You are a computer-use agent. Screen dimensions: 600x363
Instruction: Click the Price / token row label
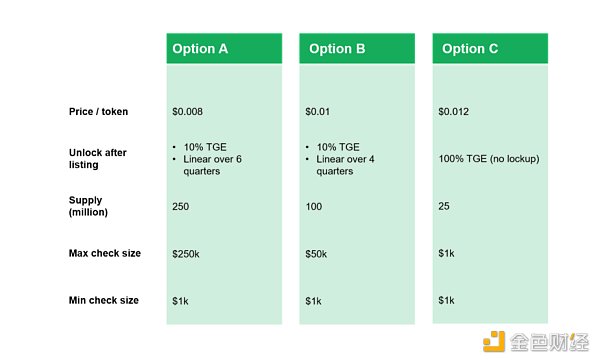coord(98,112)
